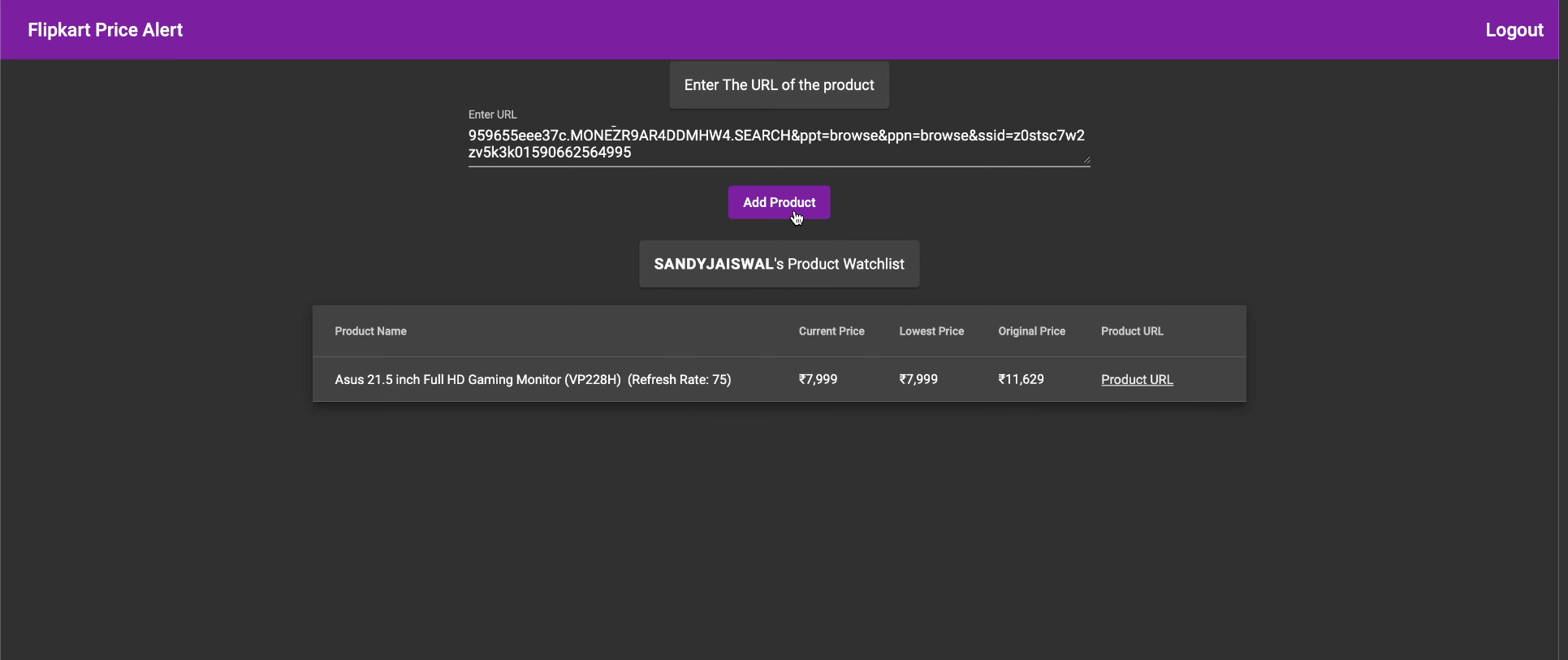1568x660 pixels.
Task: Open the Flipkart Price Alert home title
Action: click(x=106, y=30)
